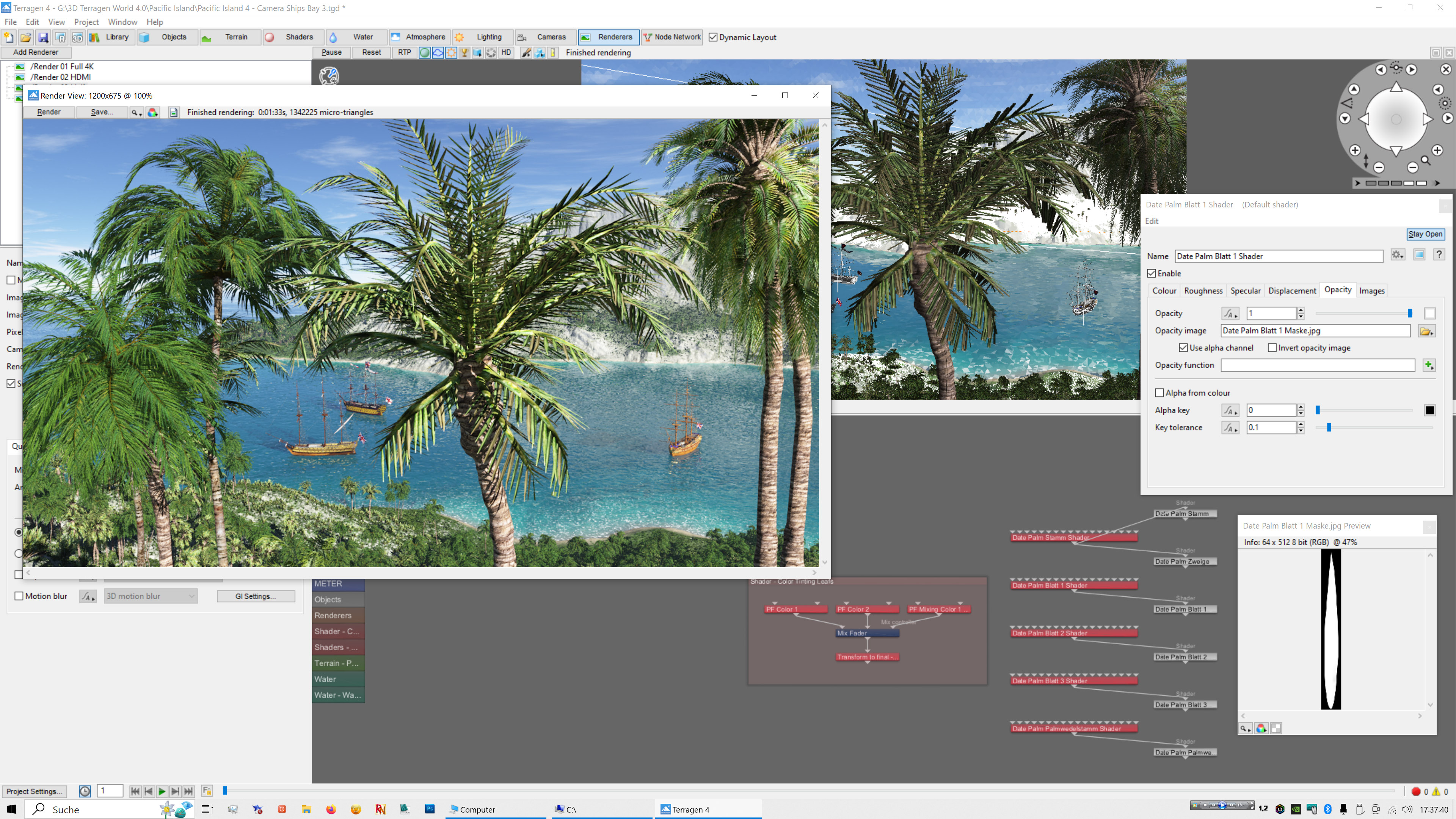This screenshot has height=819, width=1456.
Task: Open the render log page icon
Action: point(174,112)
